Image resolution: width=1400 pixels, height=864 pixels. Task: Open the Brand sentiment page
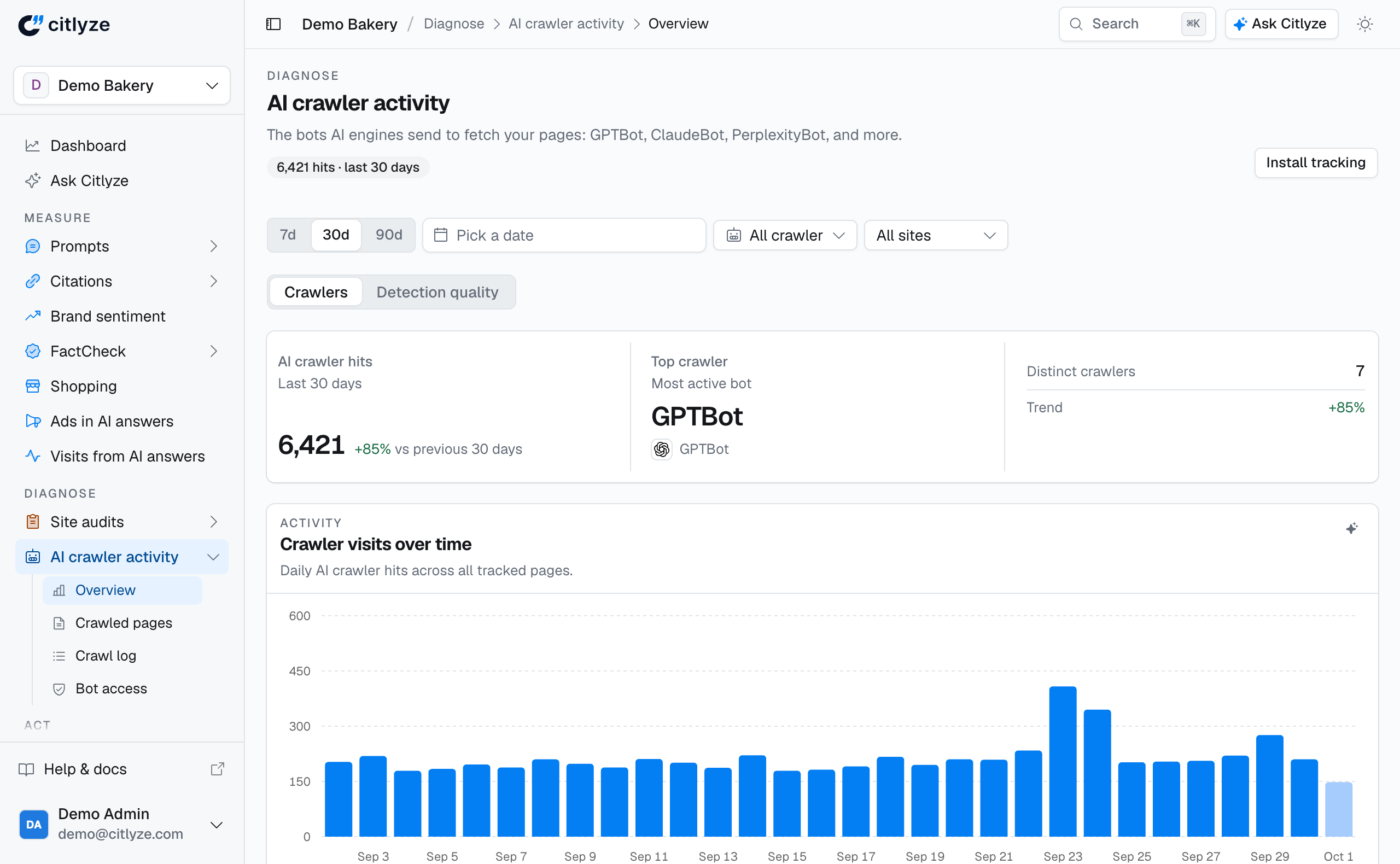(x=122, y=316)
